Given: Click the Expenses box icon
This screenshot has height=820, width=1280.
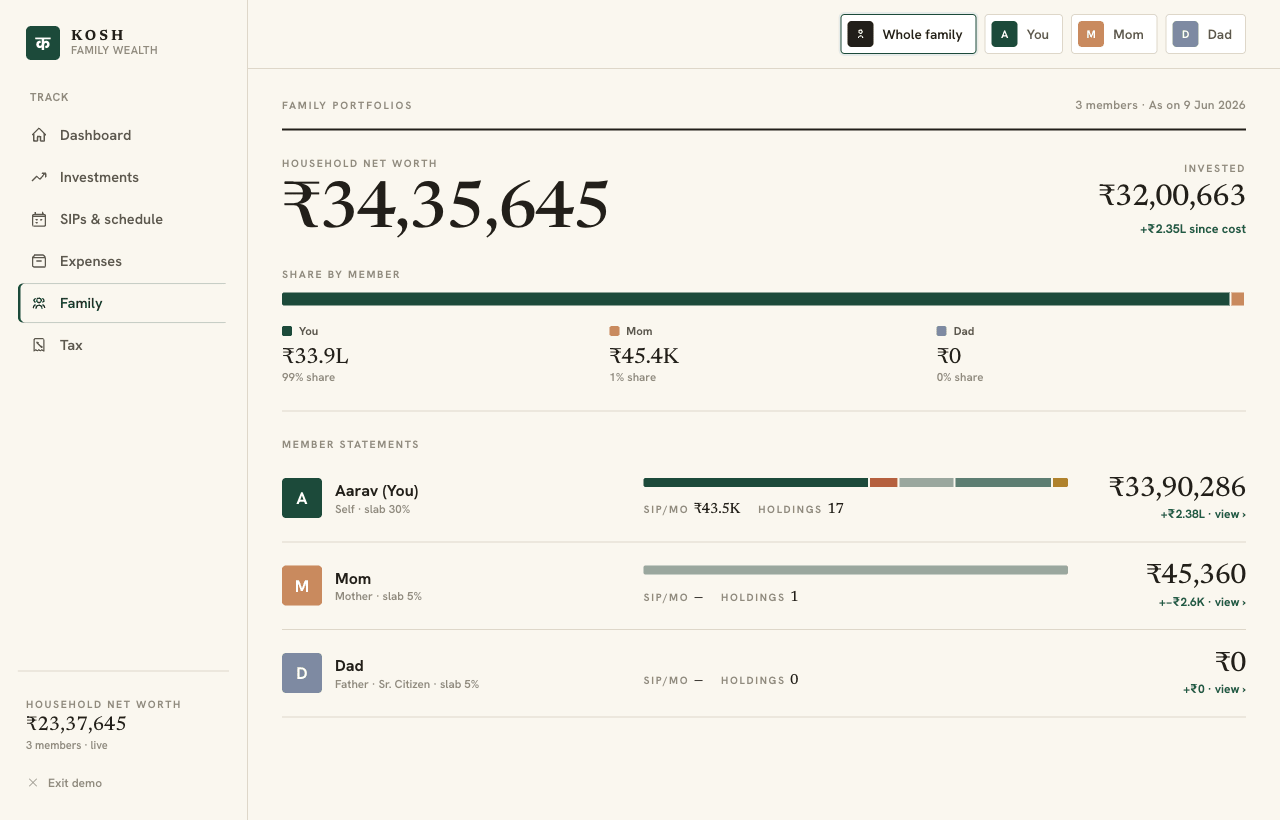Looking at the screenshot, I should point(39,261).
